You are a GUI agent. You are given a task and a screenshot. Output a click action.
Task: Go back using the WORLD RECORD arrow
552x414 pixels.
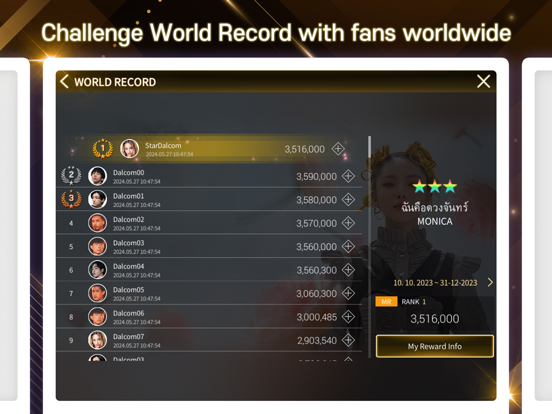pos(64,81)
